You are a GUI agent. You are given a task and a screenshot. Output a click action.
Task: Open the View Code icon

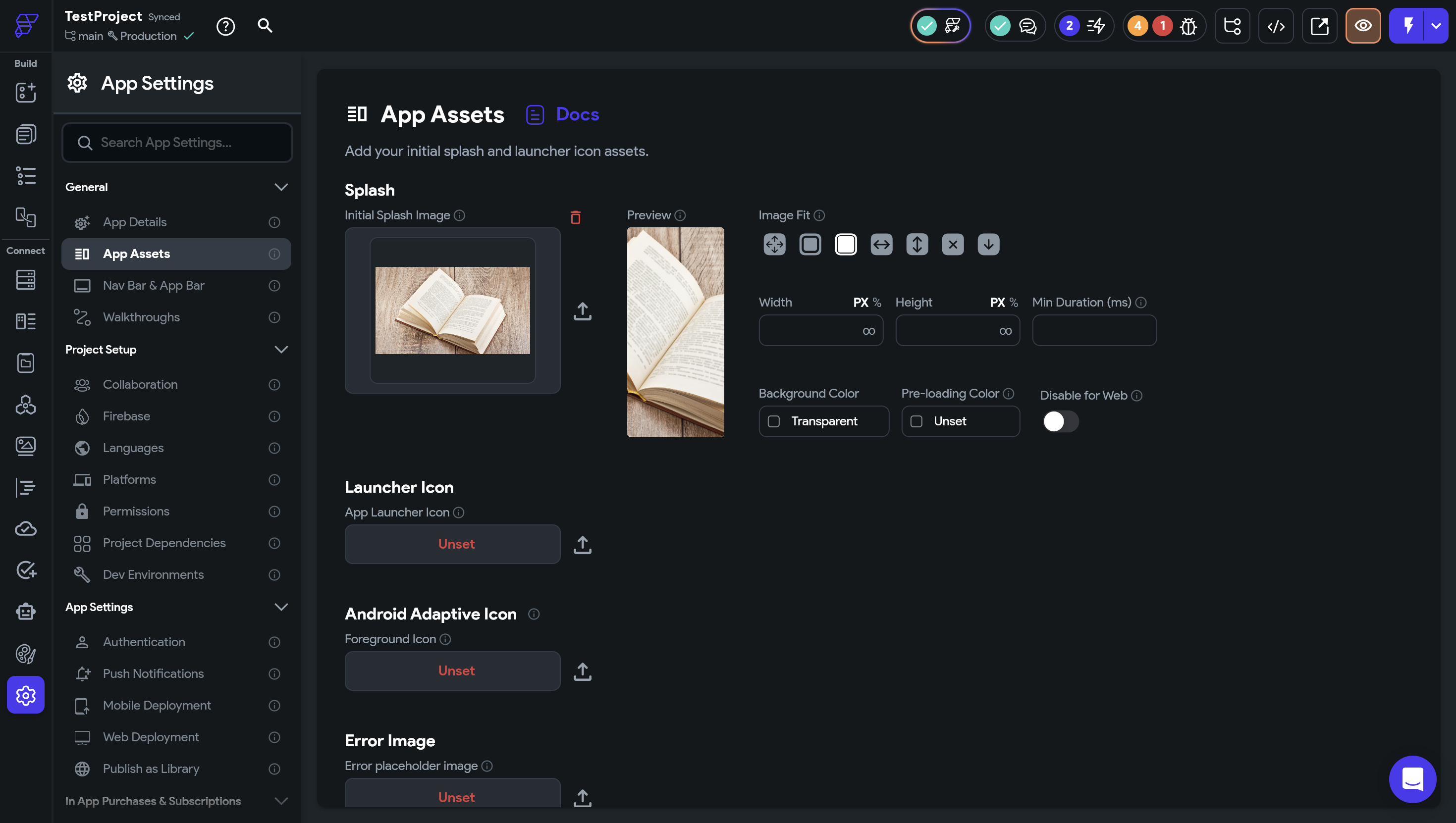point(1276,26)
